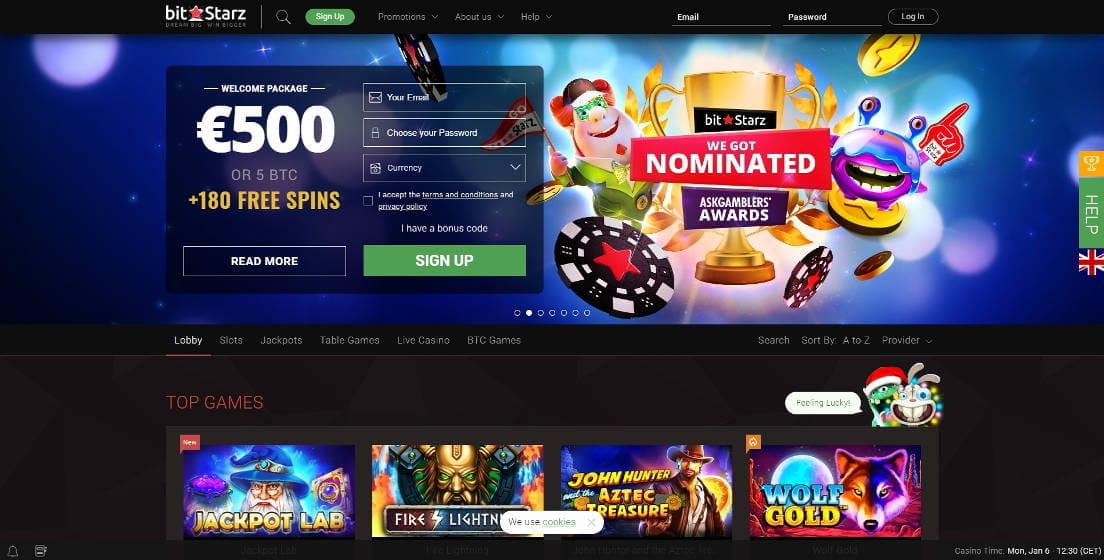Open the Wolf Gold game thumbnail
This screenshot has width=1104, height=560.
click(x=835, y=491)
